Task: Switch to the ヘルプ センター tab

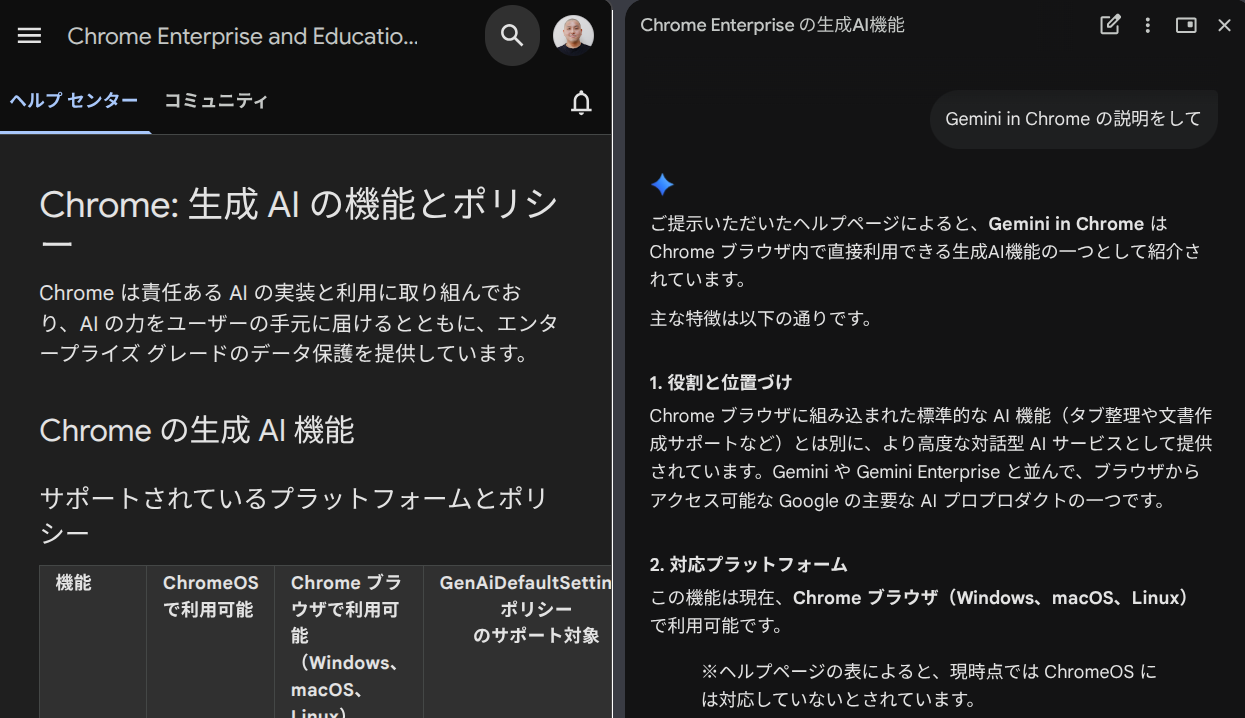Action: click(74, 101)
